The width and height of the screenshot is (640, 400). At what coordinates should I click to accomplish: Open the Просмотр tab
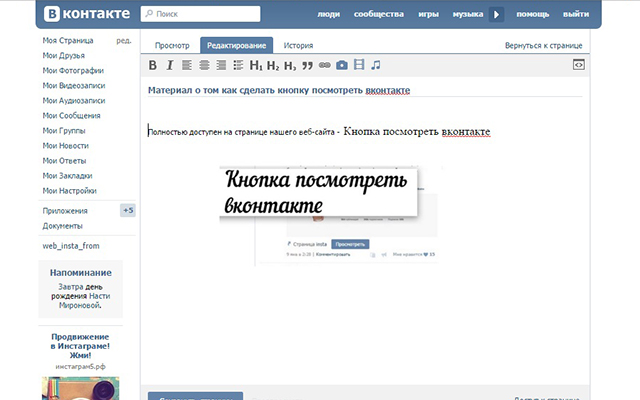click(172, 45)
